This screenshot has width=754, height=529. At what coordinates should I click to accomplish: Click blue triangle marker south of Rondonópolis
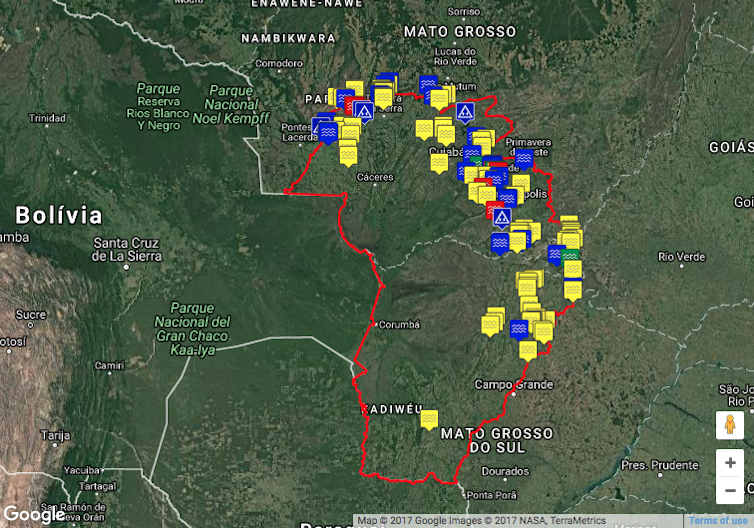click(502, 217)
